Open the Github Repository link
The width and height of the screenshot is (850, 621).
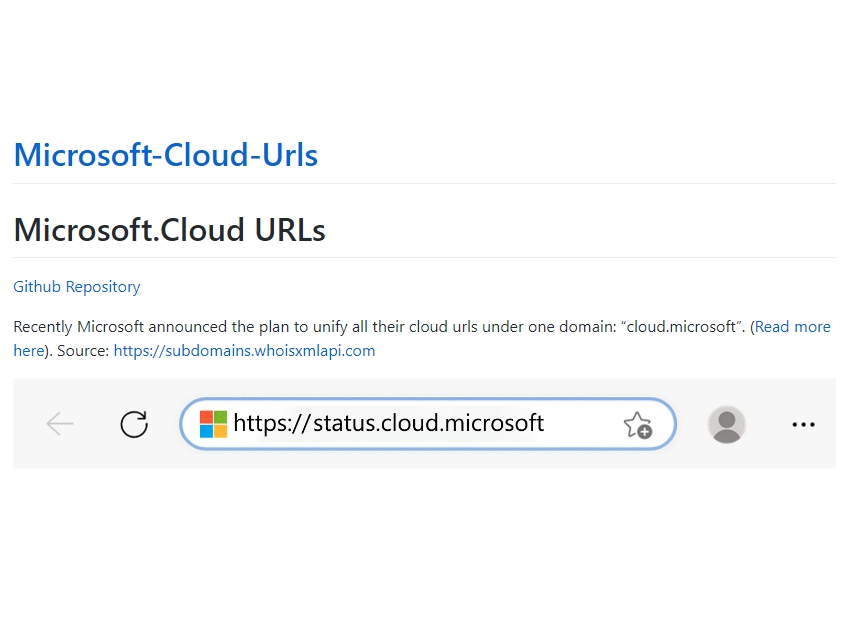(76, 287)
